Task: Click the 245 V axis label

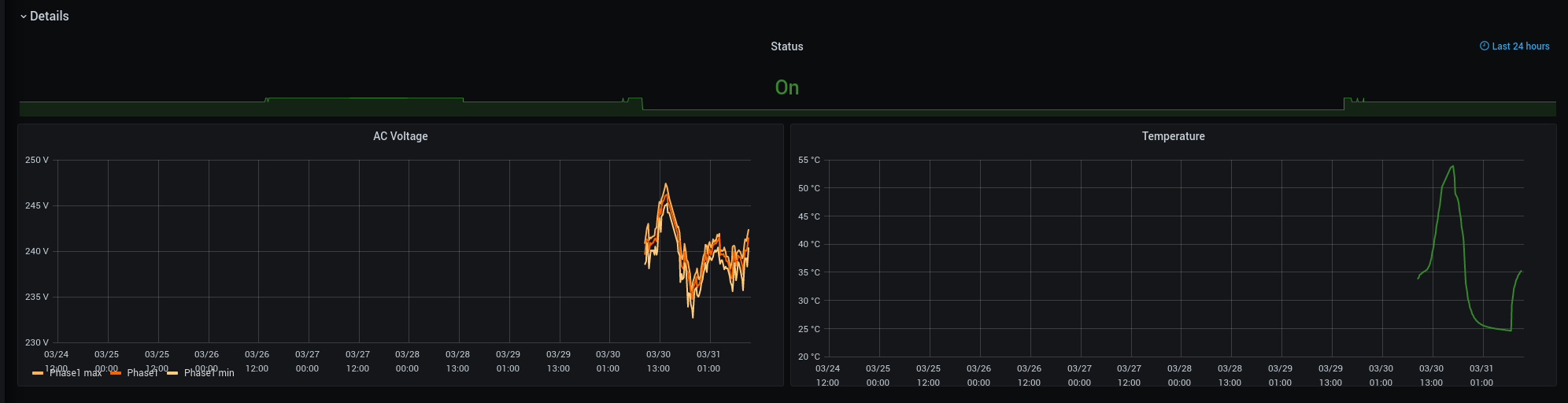Action: pyautogui.click(x=37, y=205)
